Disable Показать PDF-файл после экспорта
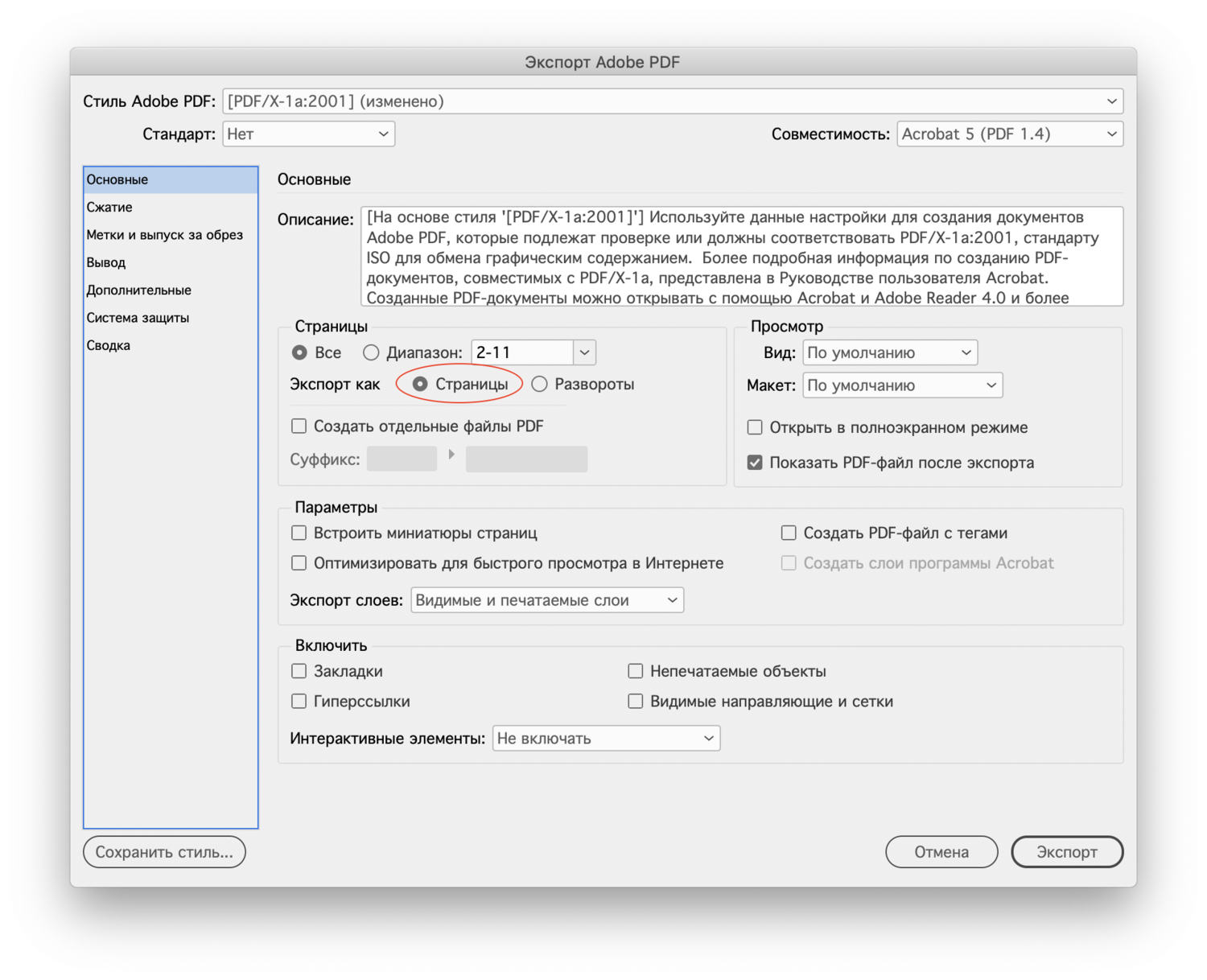This screenshot has width=1207, height=980. tap(755, 462)
